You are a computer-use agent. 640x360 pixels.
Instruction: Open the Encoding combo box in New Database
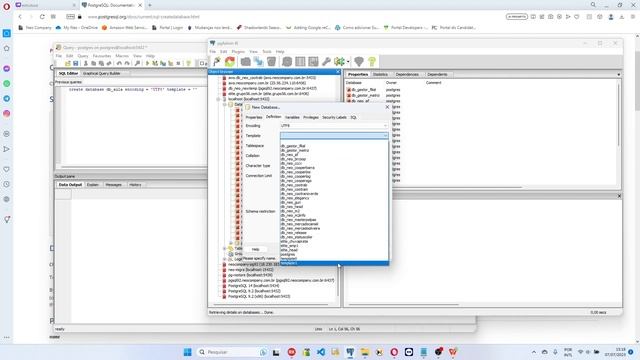[334, 126]
